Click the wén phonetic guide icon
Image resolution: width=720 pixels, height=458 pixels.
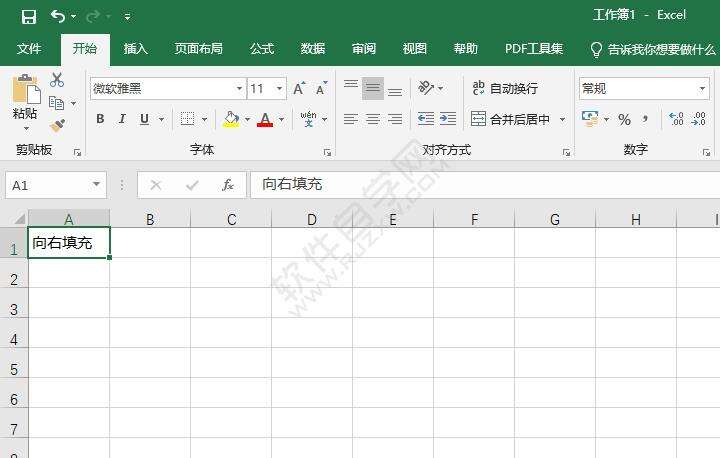coord(309,119)
